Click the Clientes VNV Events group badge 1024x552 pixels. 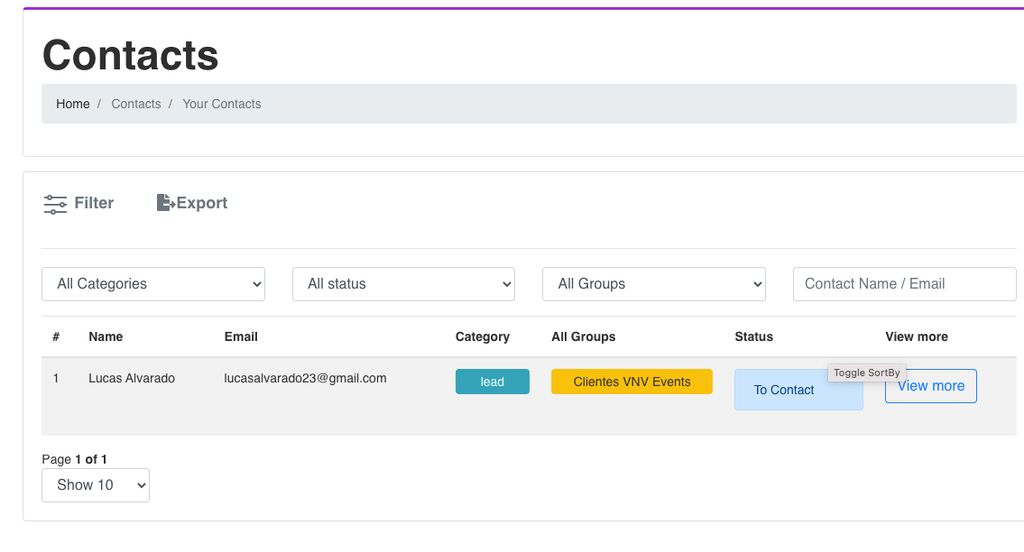632,382
